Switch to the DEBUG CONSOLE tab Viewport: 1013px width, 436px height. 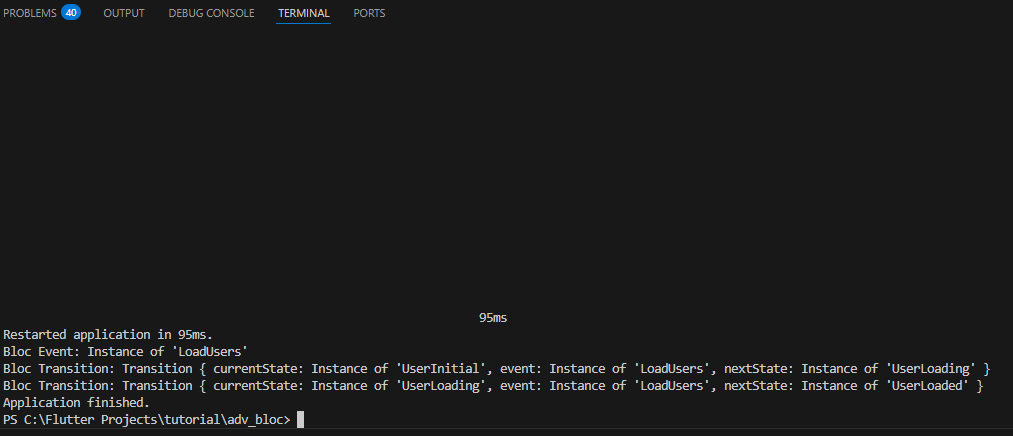pyautogui.click(x=211, y=13)
